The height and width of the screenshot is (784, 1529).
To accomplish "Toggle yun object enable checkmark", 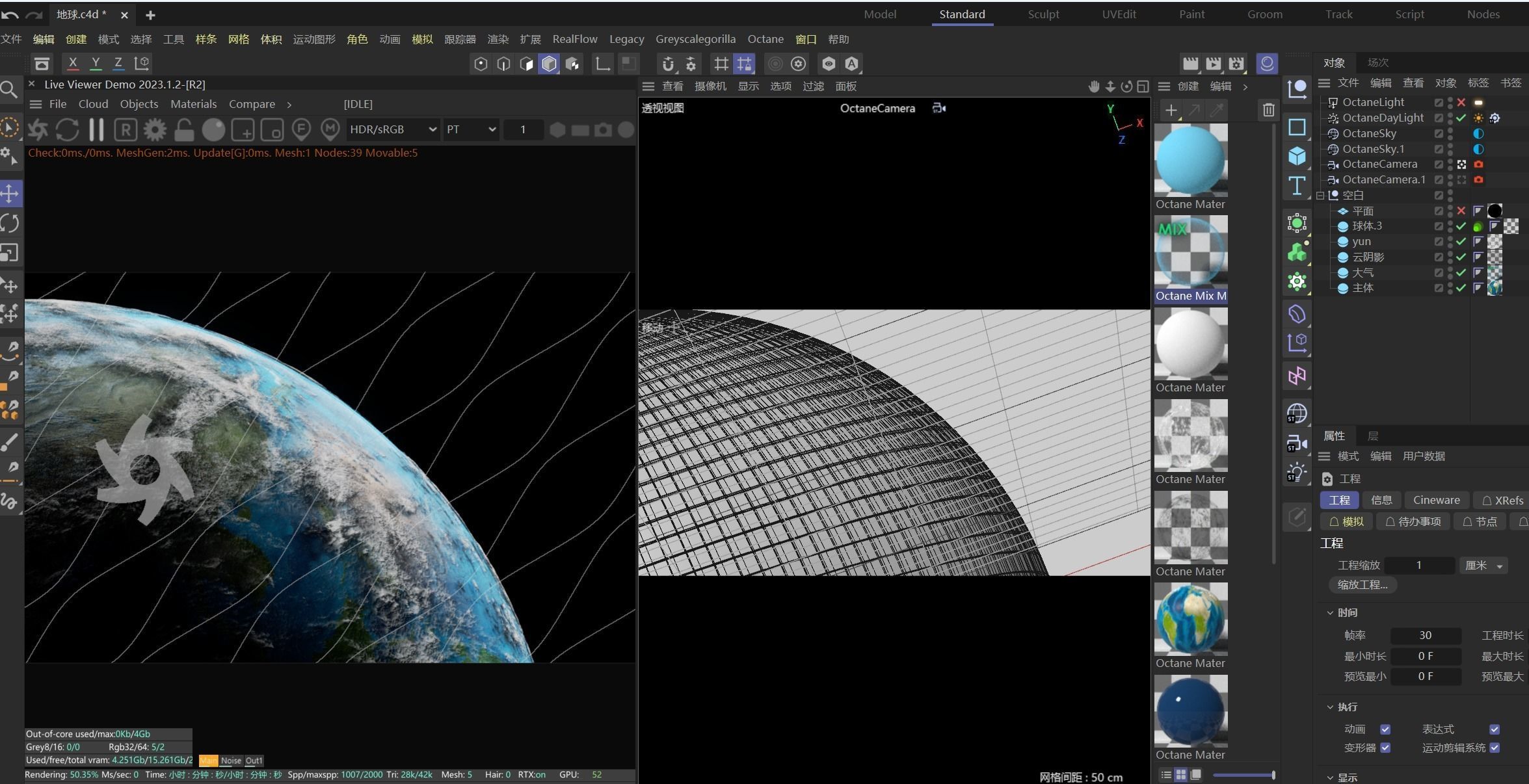I will (1461, 241).
